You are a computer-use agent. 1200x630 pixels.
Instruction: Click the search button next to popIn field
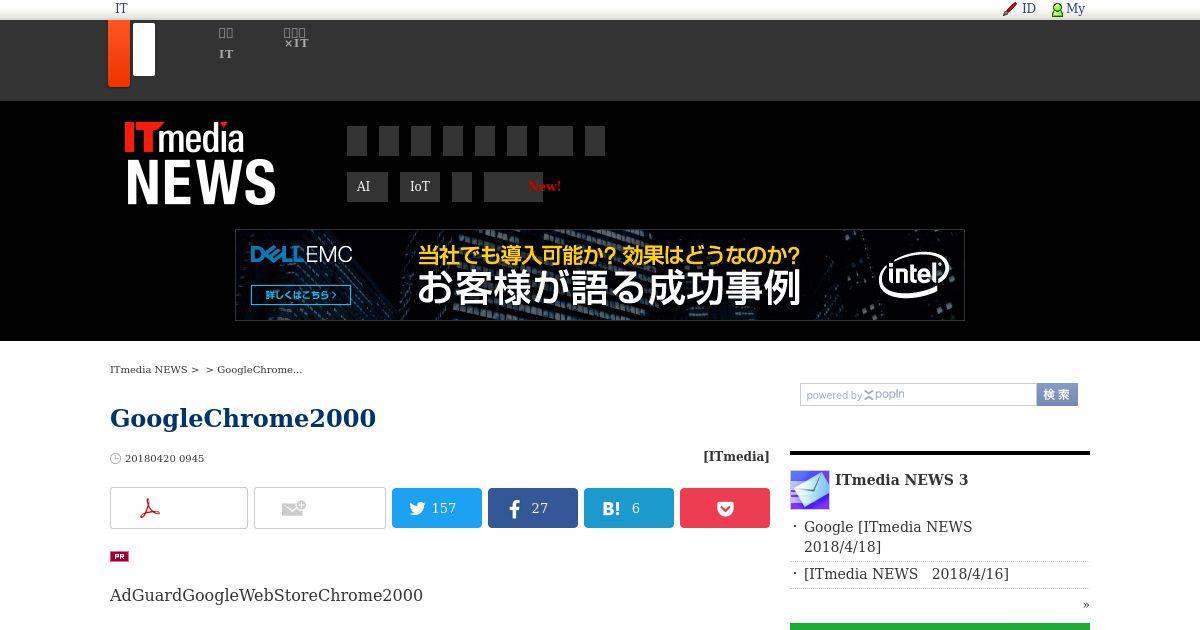point(1057,394)
